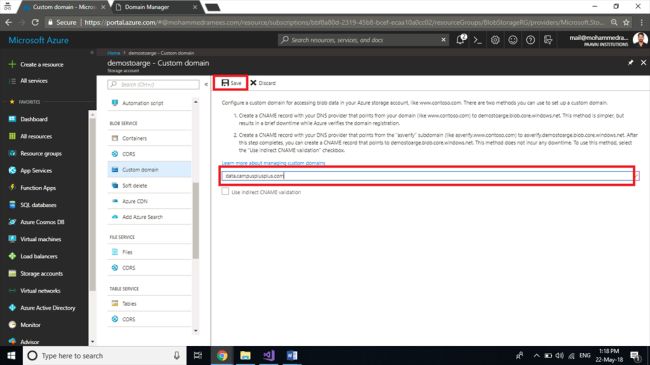The width and height of the screenshot is (650, 365).
Task: Click the custom domain name input field
Action: point(427,176)
